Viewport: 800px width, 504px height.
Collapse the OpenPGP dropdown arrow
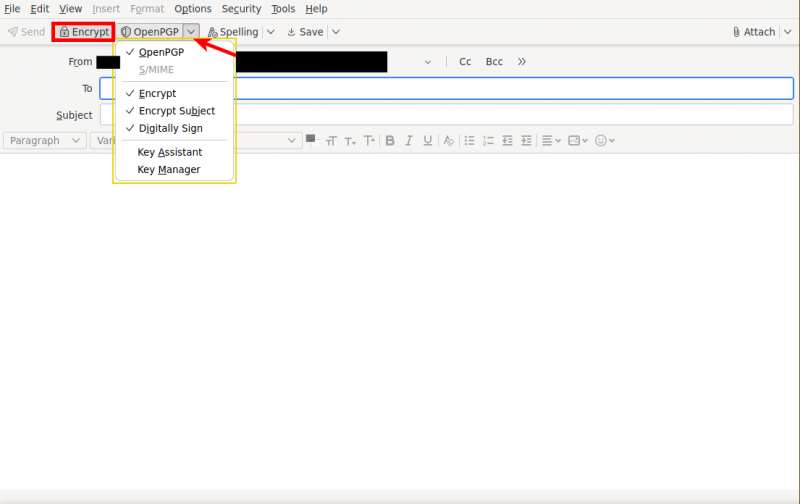pyautogui.click(x=191, y=32)
